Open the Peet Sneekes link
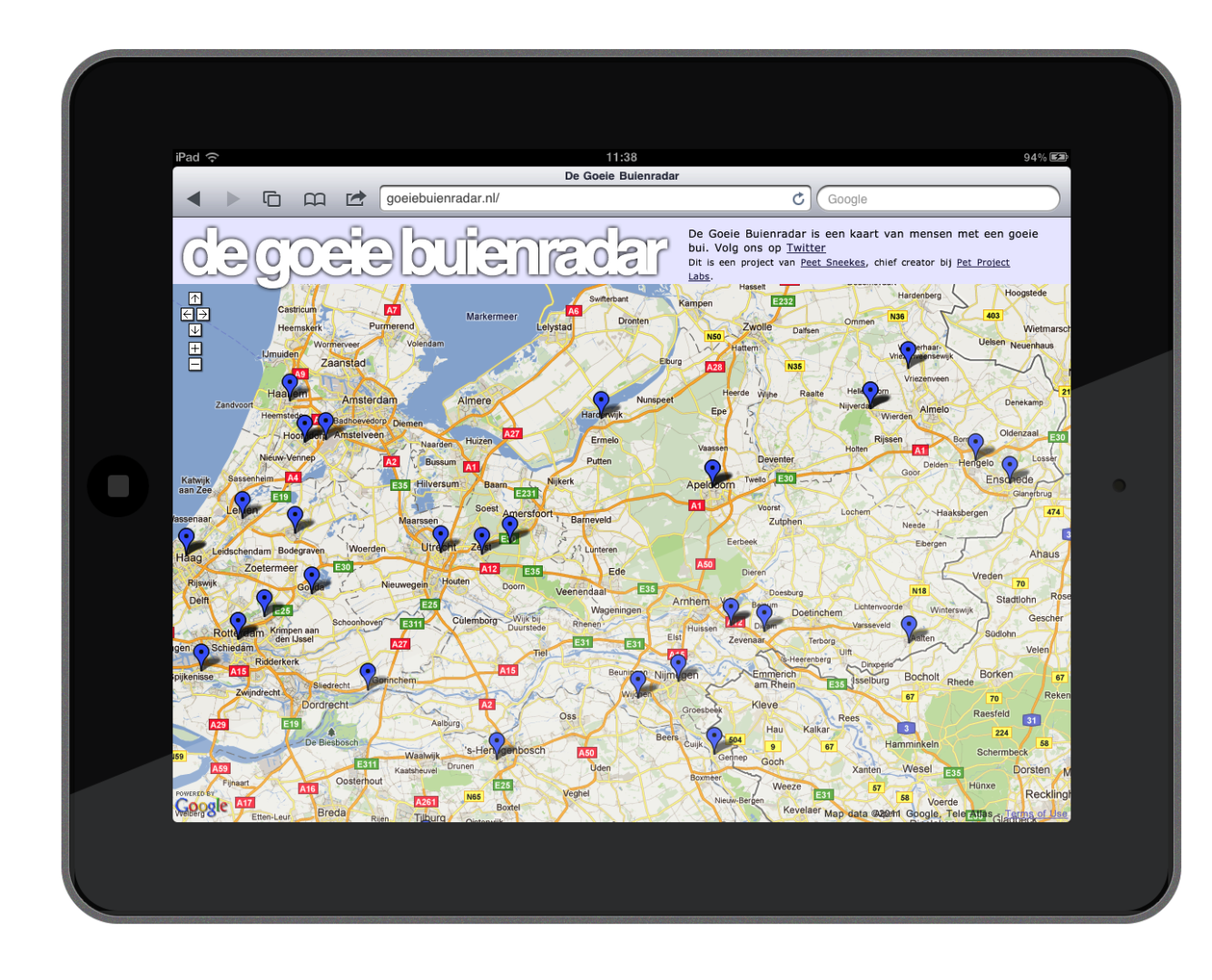The width and height of the screenshot is (1212, 980). pyautogui.click(x=833, y=262)
